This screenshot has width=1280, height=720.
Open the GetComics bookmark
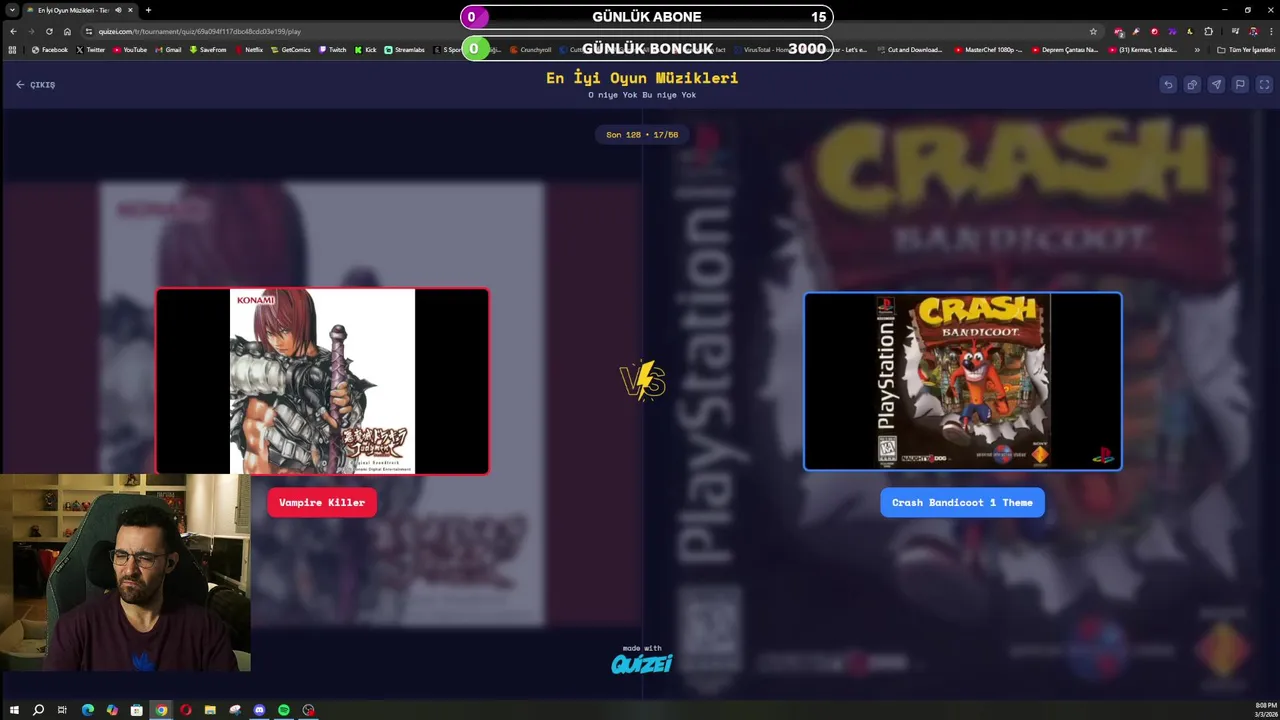291,50
